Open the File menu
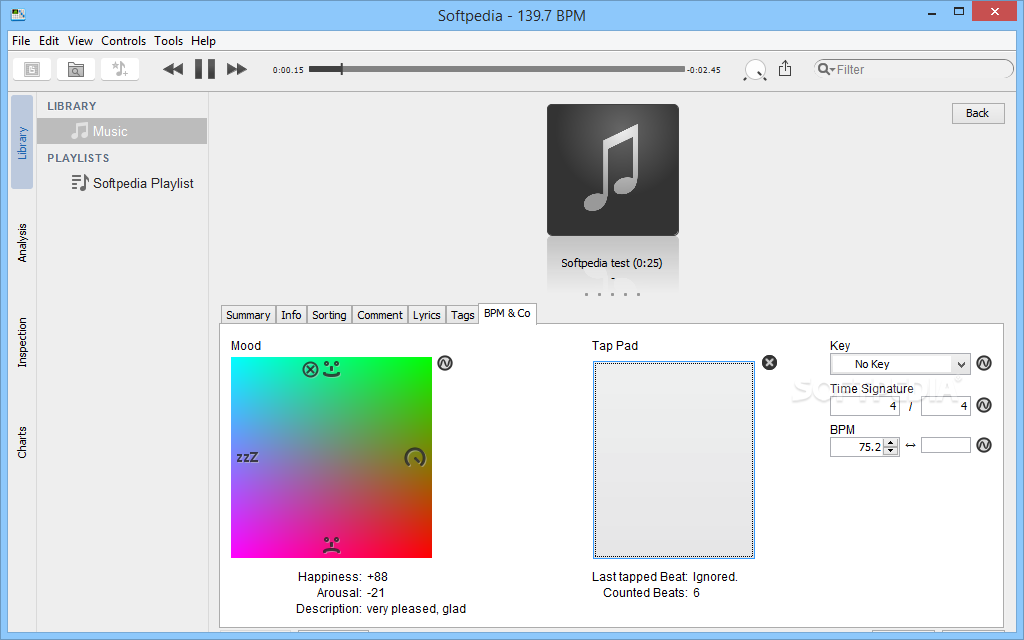 (21, 40)
